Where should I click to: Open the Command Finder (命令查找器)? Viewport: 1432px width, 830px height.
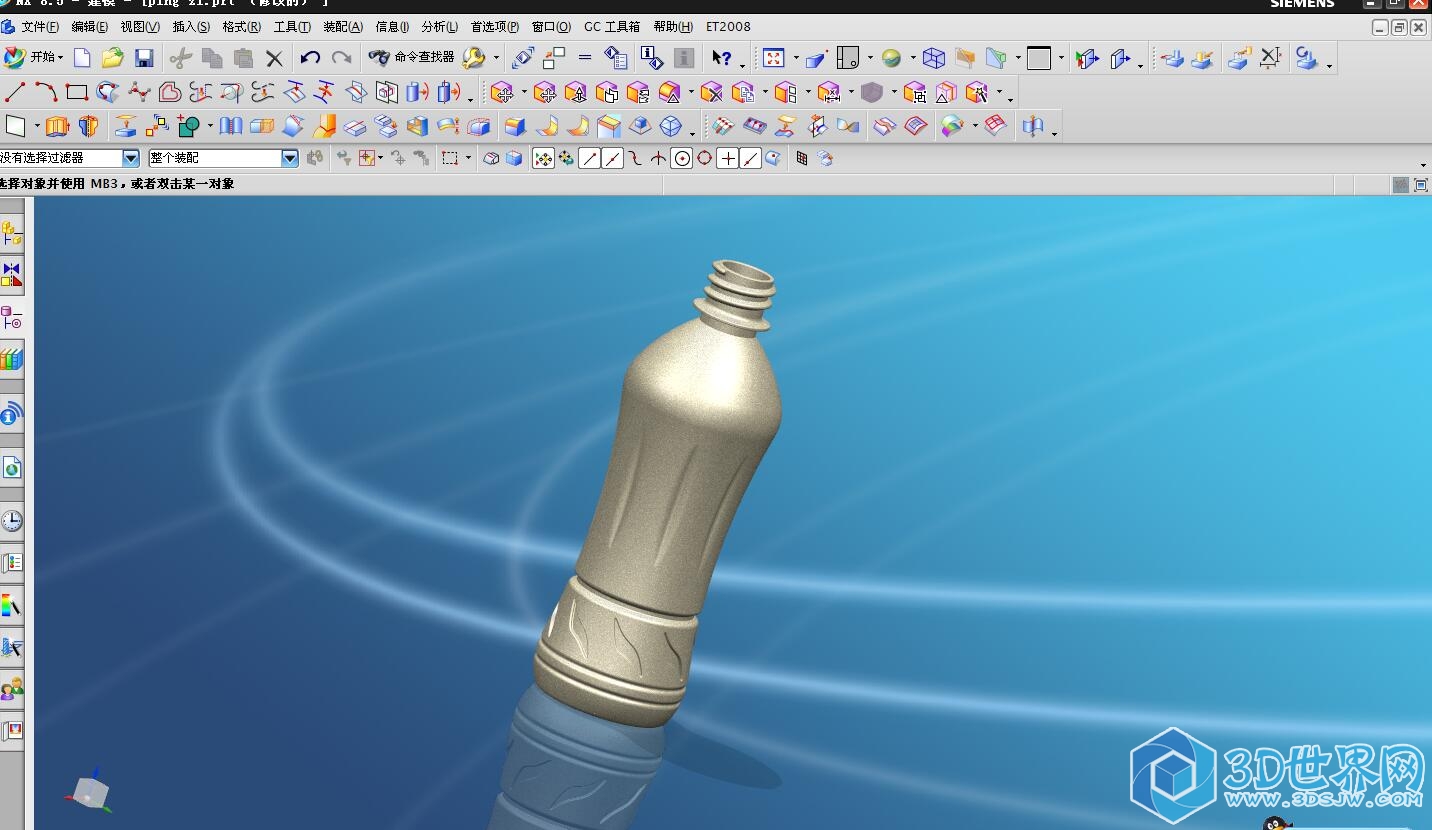[411, 58]
